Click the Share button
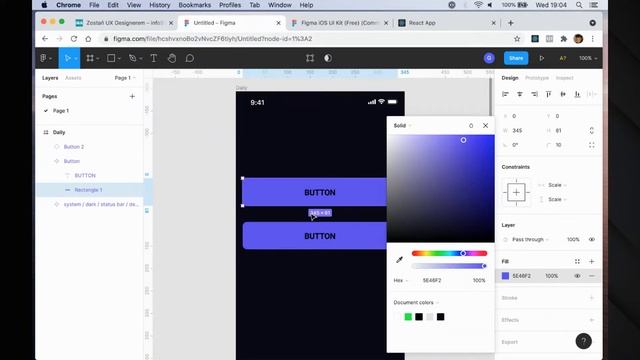 click(x=516, y=58)
